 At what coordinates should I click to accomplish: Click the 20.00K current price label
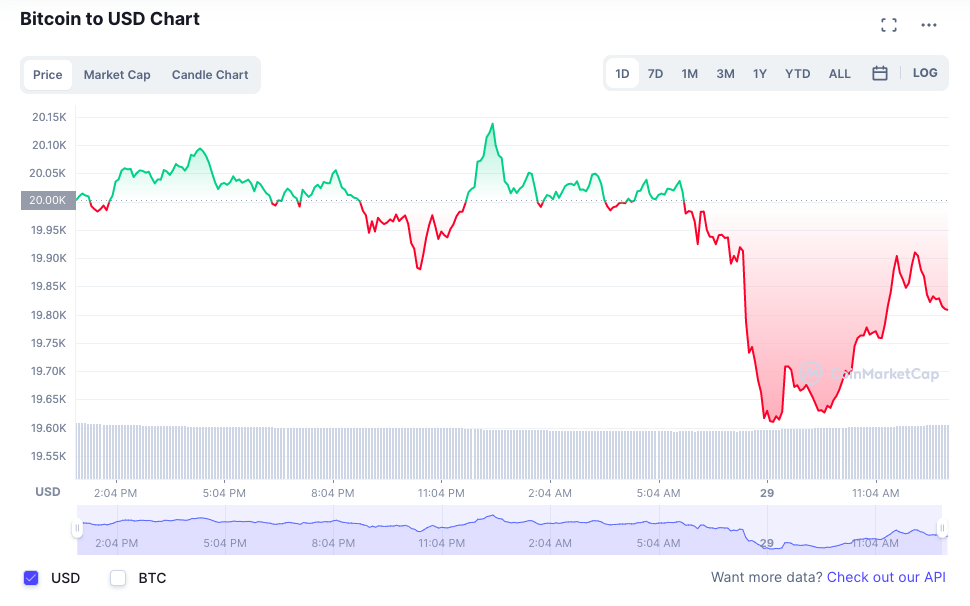(48, 200)
